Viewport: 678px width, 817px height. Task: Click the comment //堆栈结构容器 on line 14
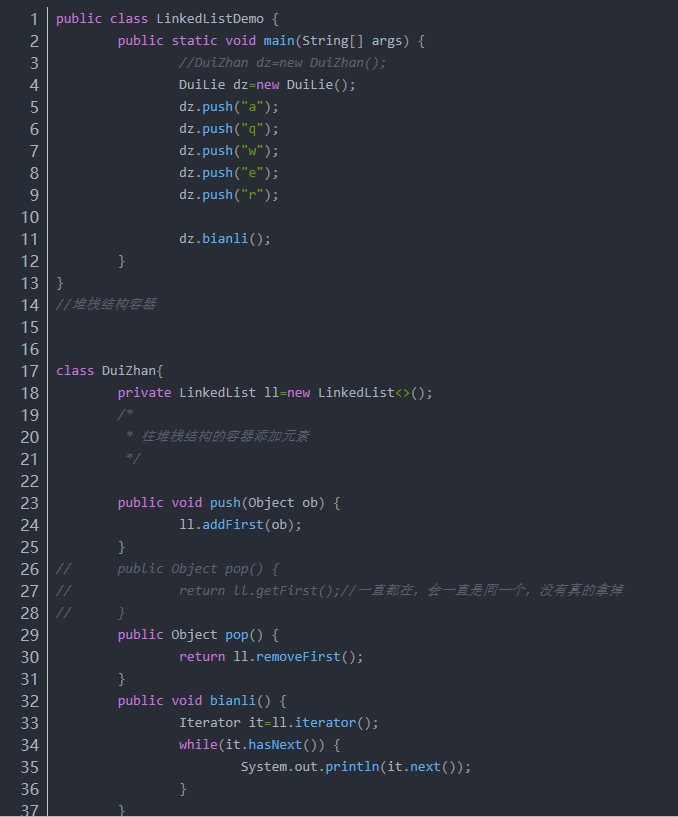click(106, 304)
